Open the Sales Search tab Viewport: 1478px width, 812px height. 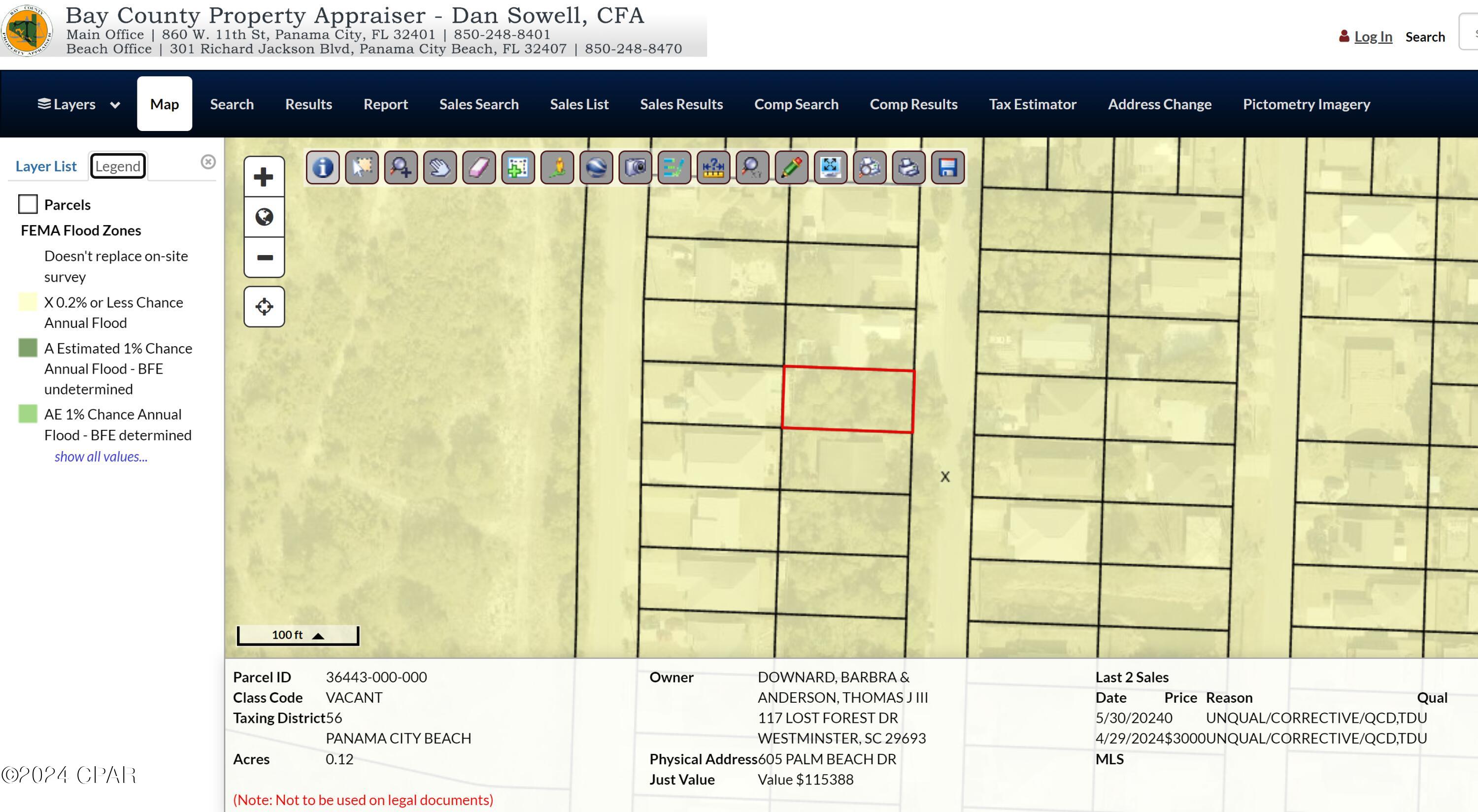pos(478,104)
